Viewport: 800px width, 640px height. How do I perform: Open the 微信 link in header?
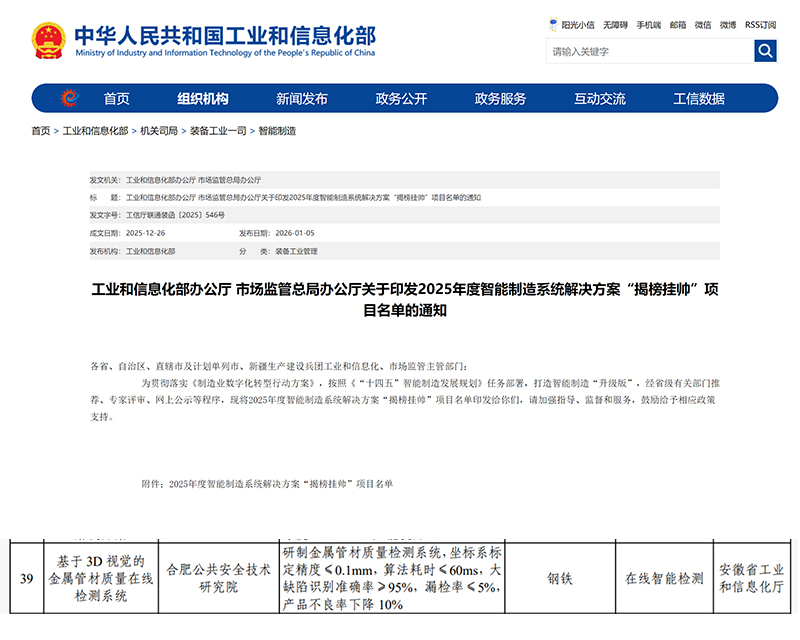pyautogui.click(x=704, y=24)
